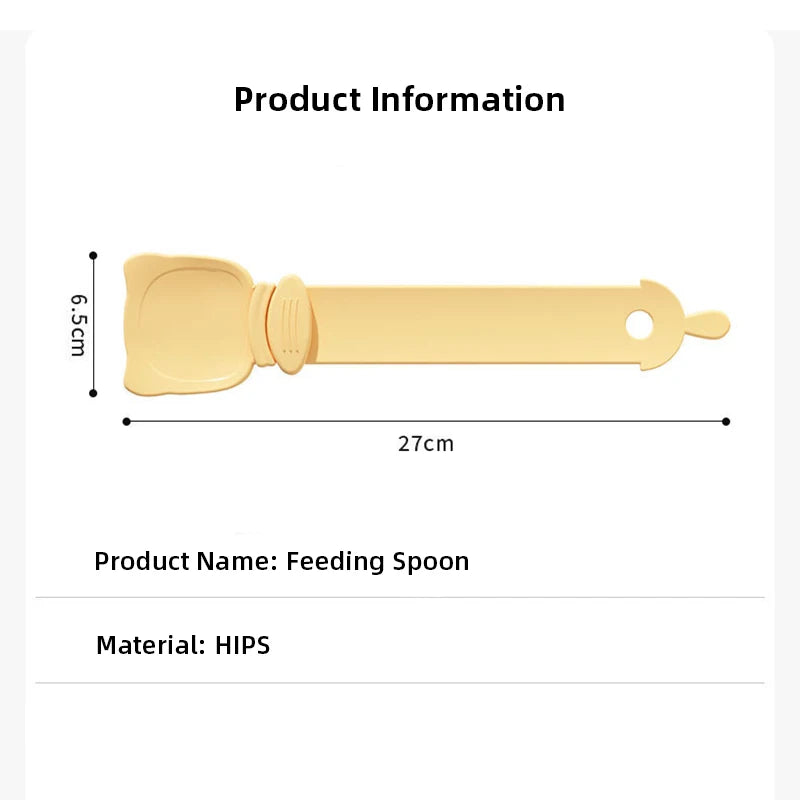Viewport: 800px width, 800px height.
Task: Click right endpoint dot of length line
Action: coord(726,421)
